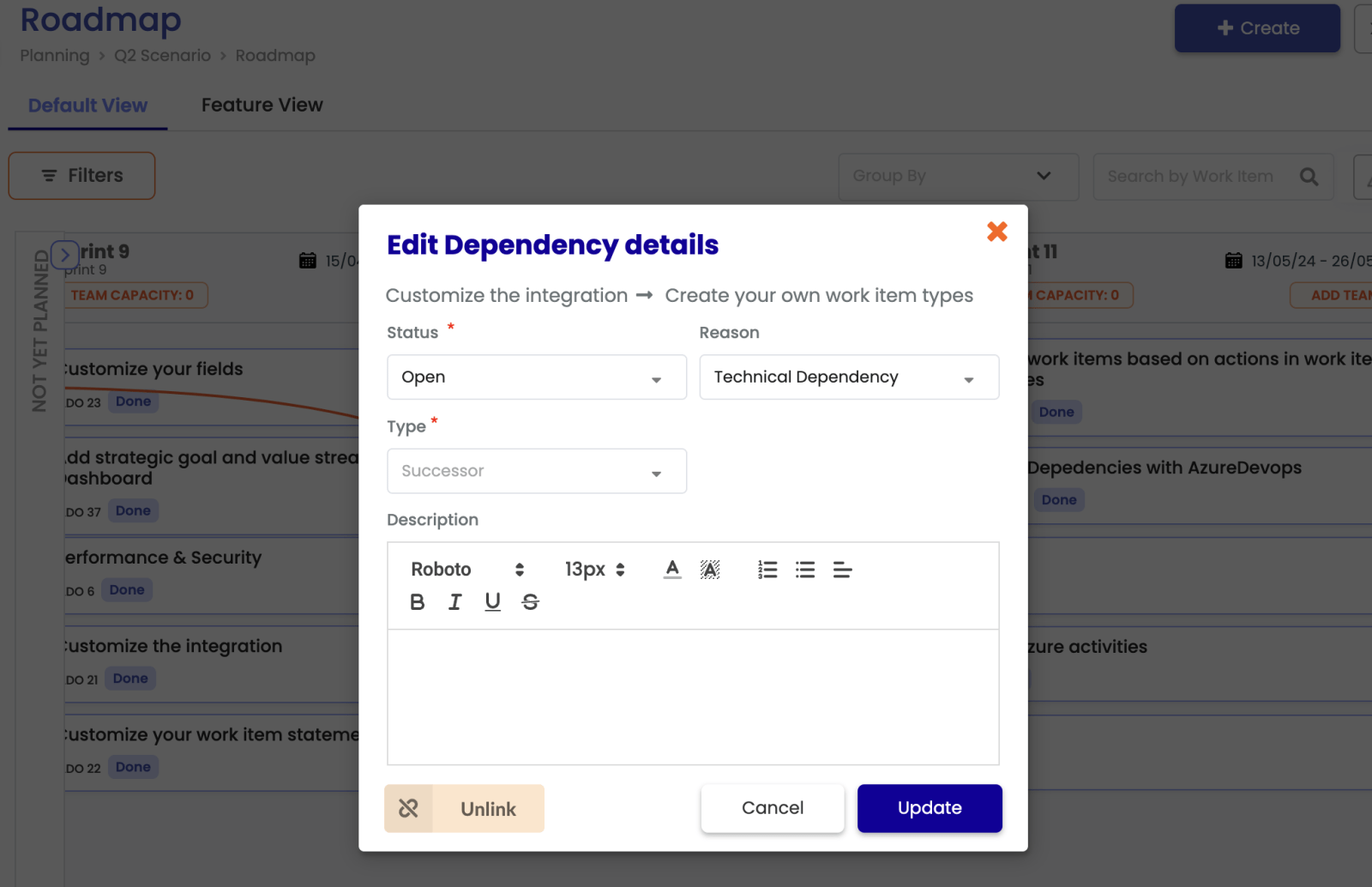Click inside the Description text area
The width and height of the screenshot is (1372, 887).
point(693,697)
